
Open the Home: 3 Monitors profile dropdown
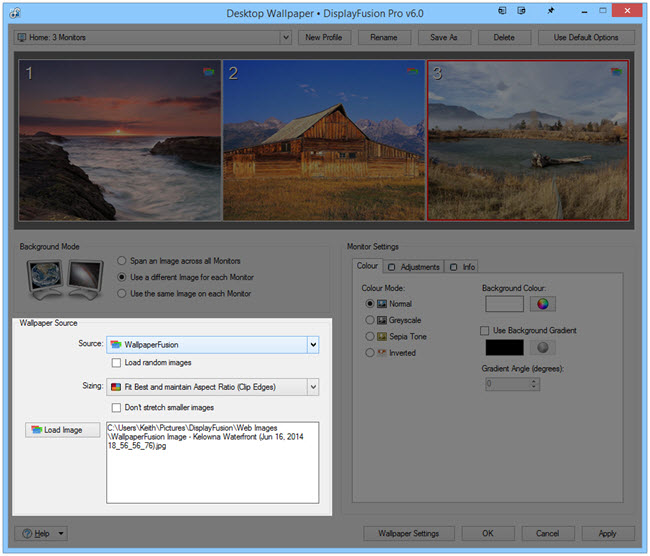click(x=286, y=37)
